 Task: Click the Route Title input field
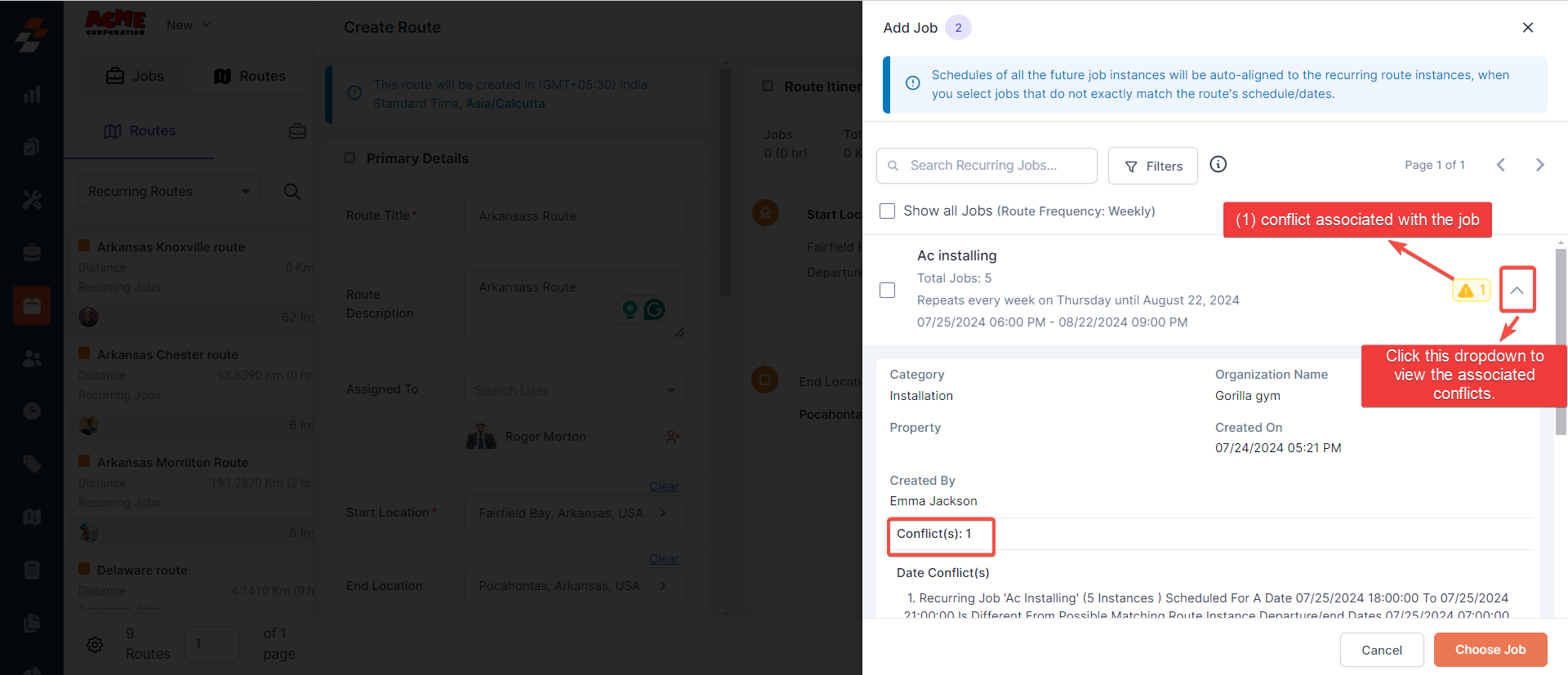[575, 216]
